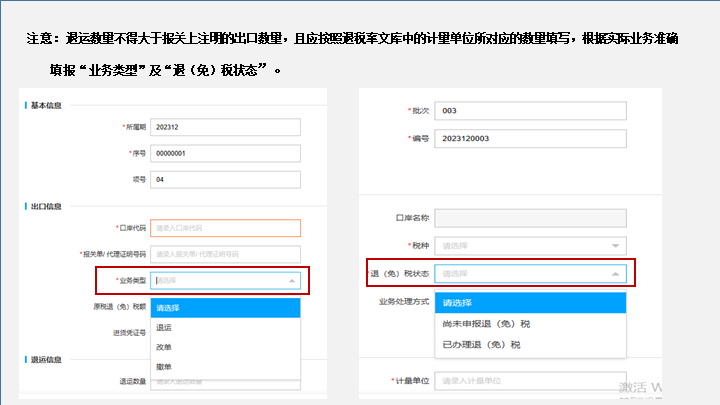This screenshot has height=405, width=720.
Task: Select 已办理退（免）税 option
Action: (530, 344)
